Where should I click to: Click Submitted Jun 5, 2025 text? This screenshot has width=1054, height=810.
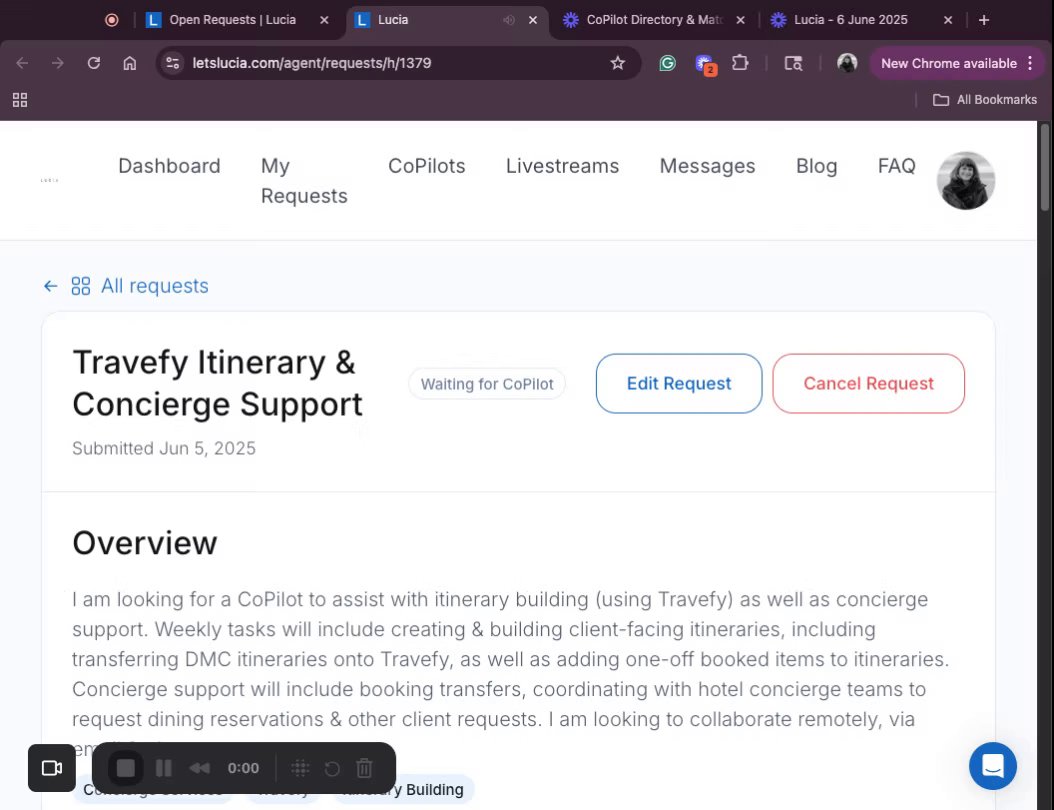(x=164, y=448)
